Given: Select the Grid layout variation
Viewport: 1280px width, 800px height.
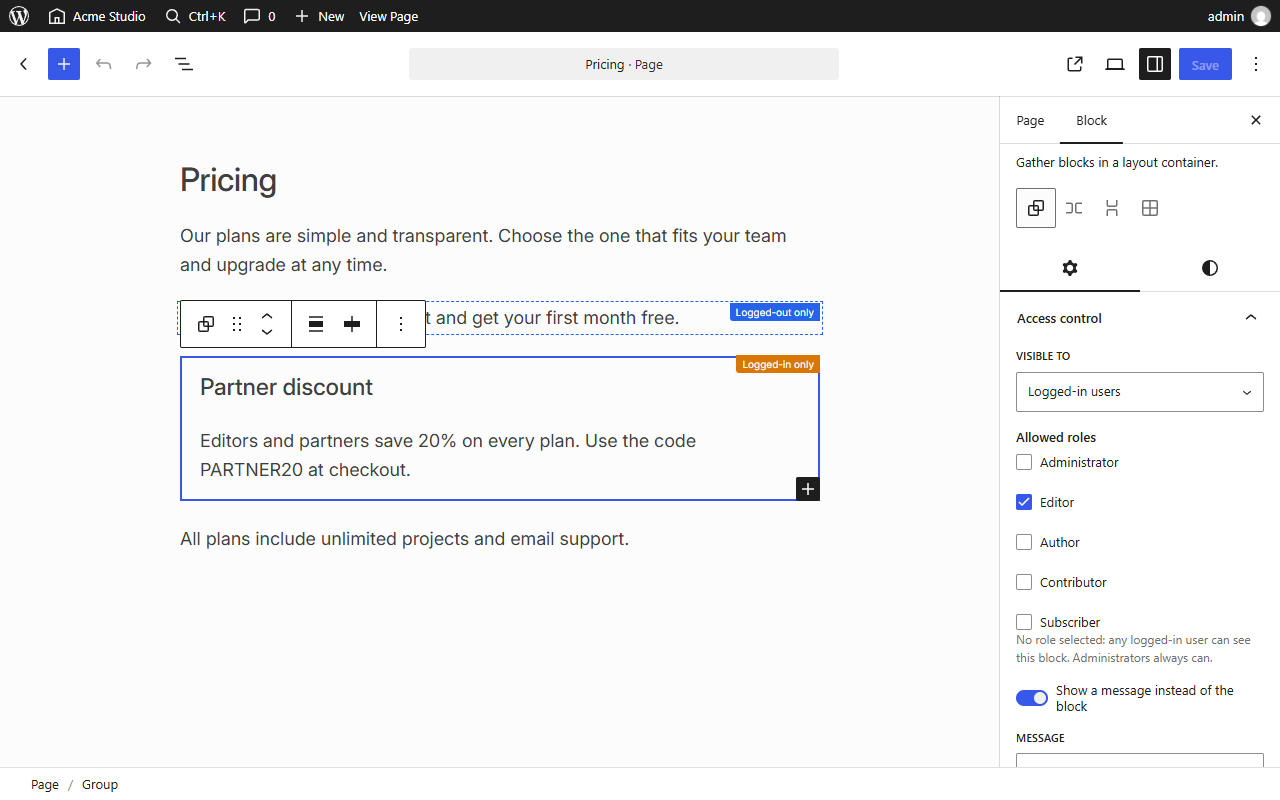Looking at the screenshot, I should 1150,208.
